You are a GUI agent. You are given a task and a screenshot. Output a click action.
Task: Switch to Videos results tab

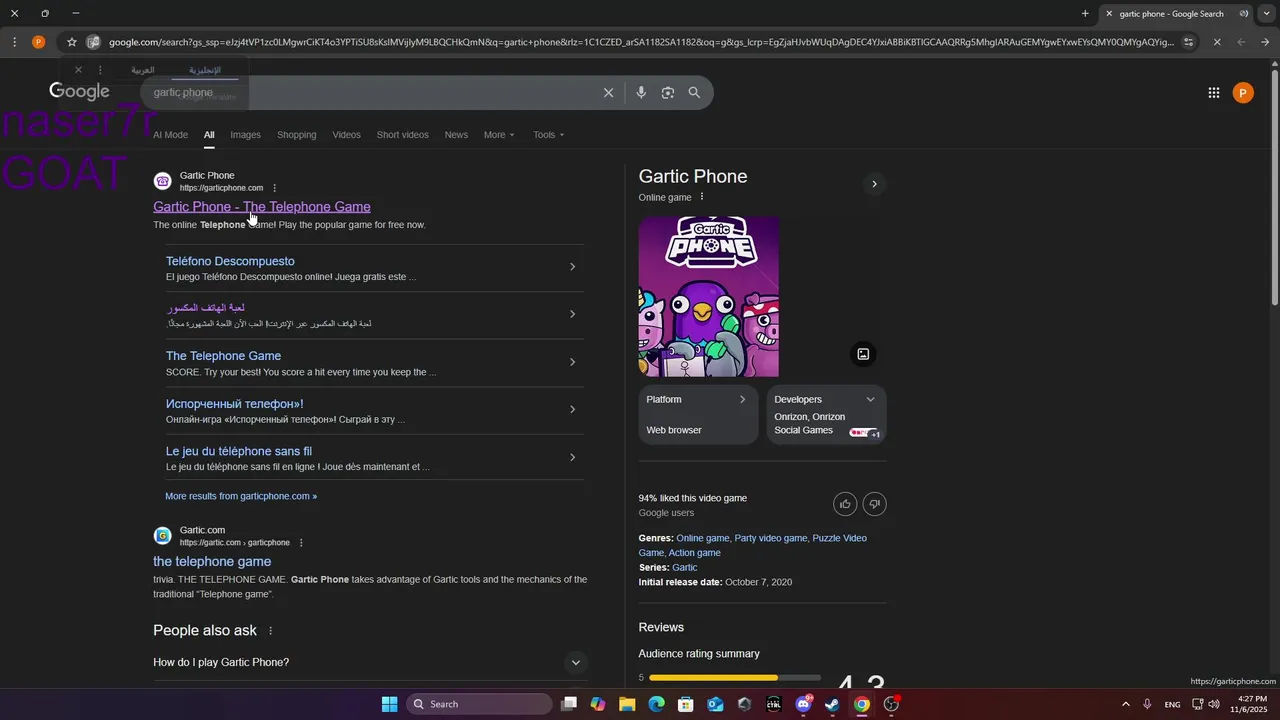[x=346, y=135]
